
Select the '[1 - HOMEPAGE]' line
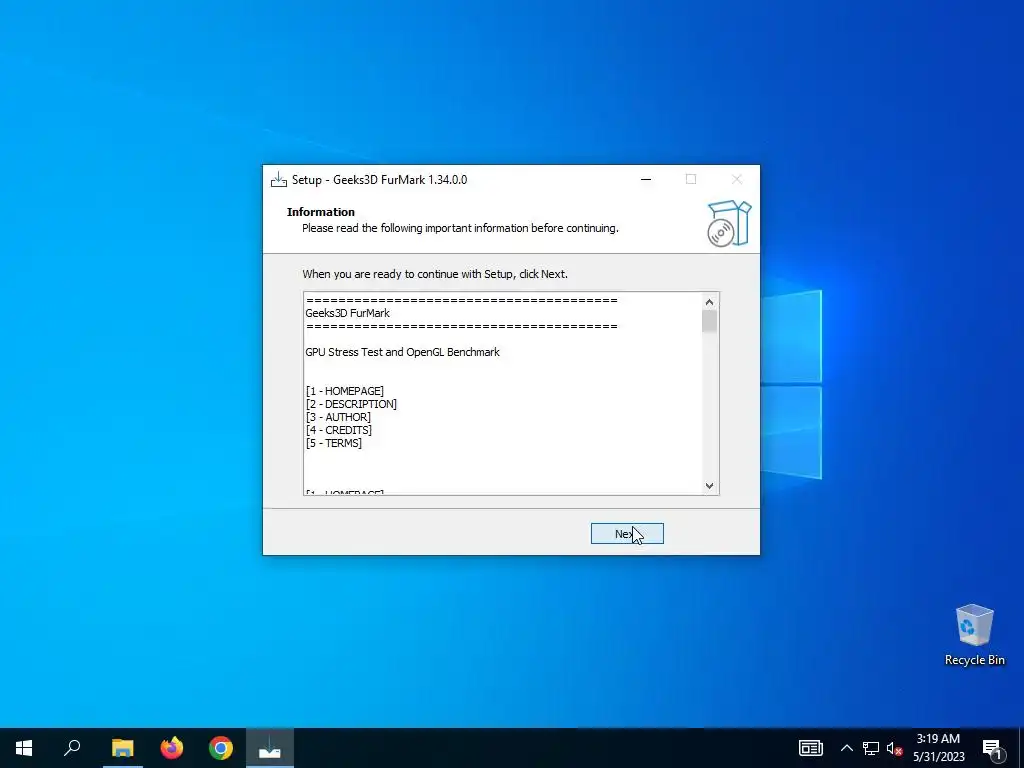[x=345, y=391]
